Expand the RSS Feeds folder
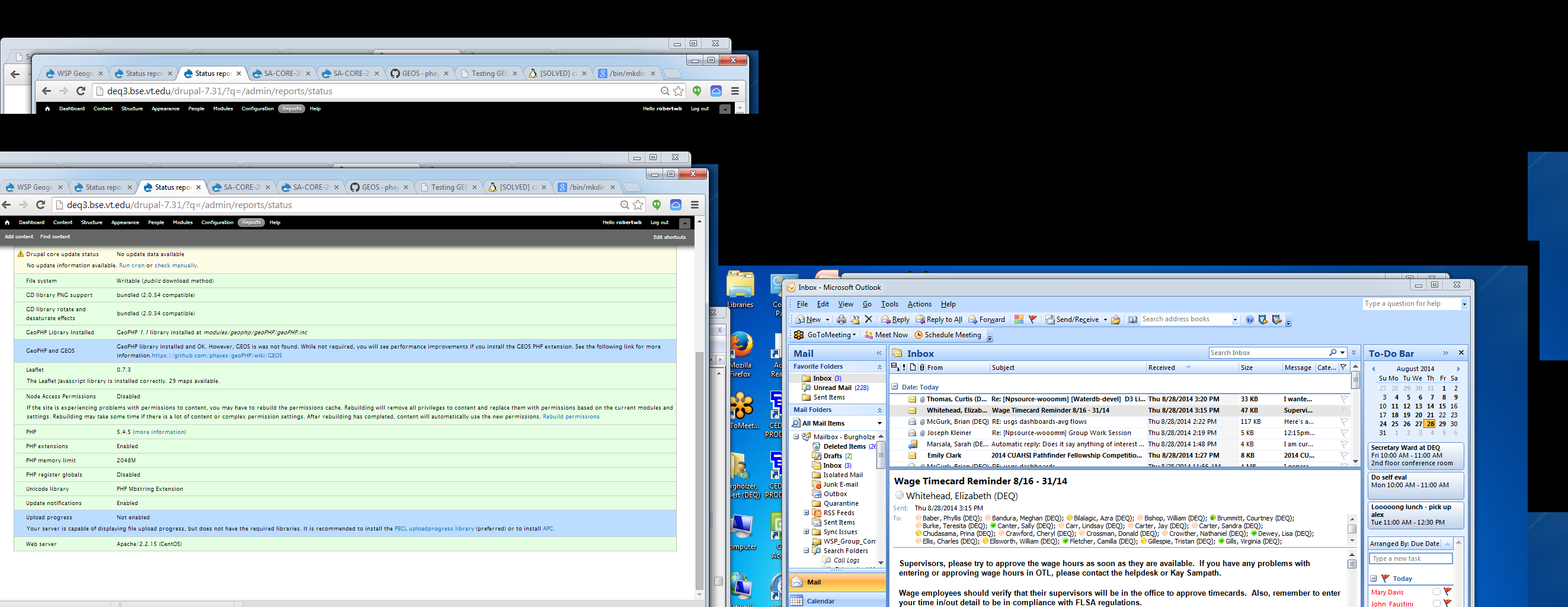Viewport: 1568px width, 607px height. click(807, 512)
